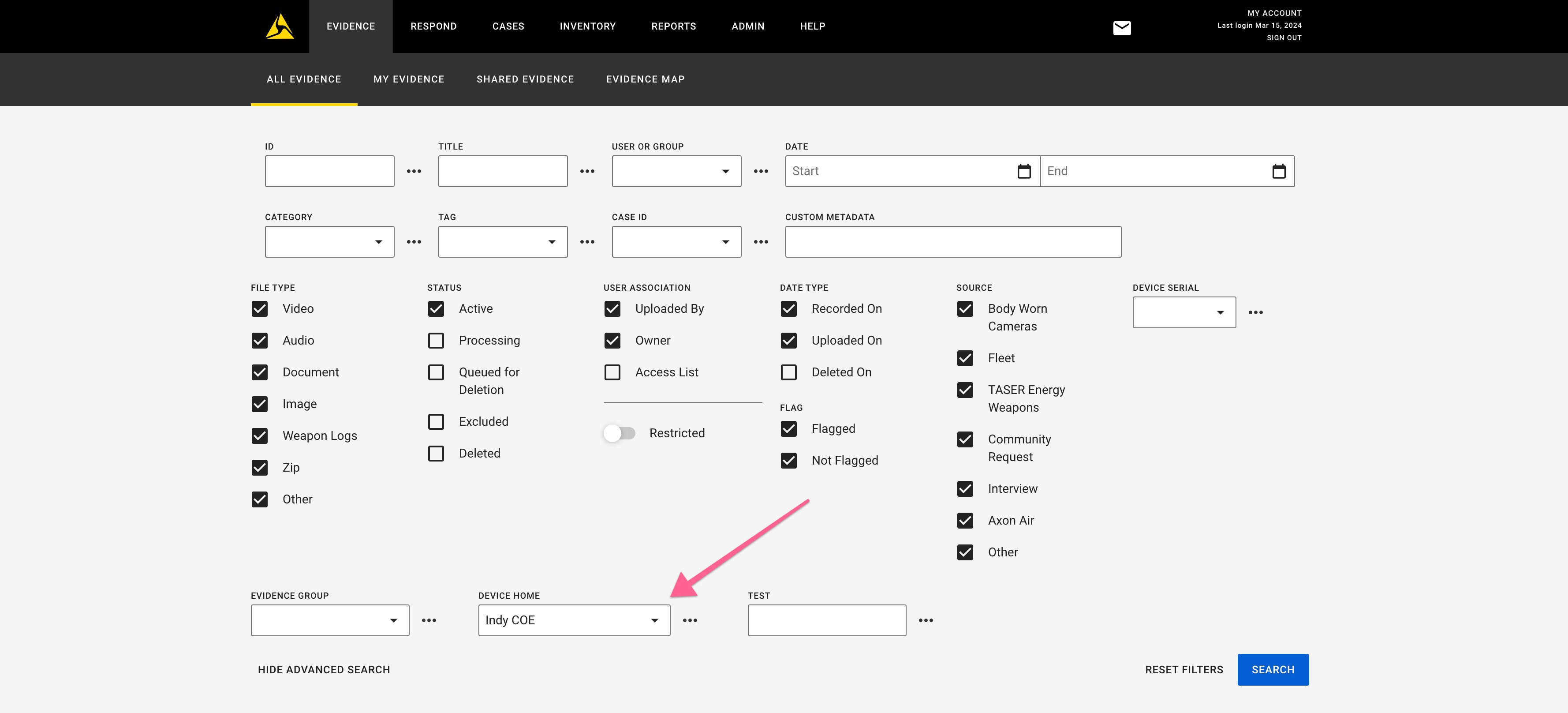Viewport: 1568px width, 713px height.
Task: Click the Custom Metadata input field
Action: pos(952,242)
